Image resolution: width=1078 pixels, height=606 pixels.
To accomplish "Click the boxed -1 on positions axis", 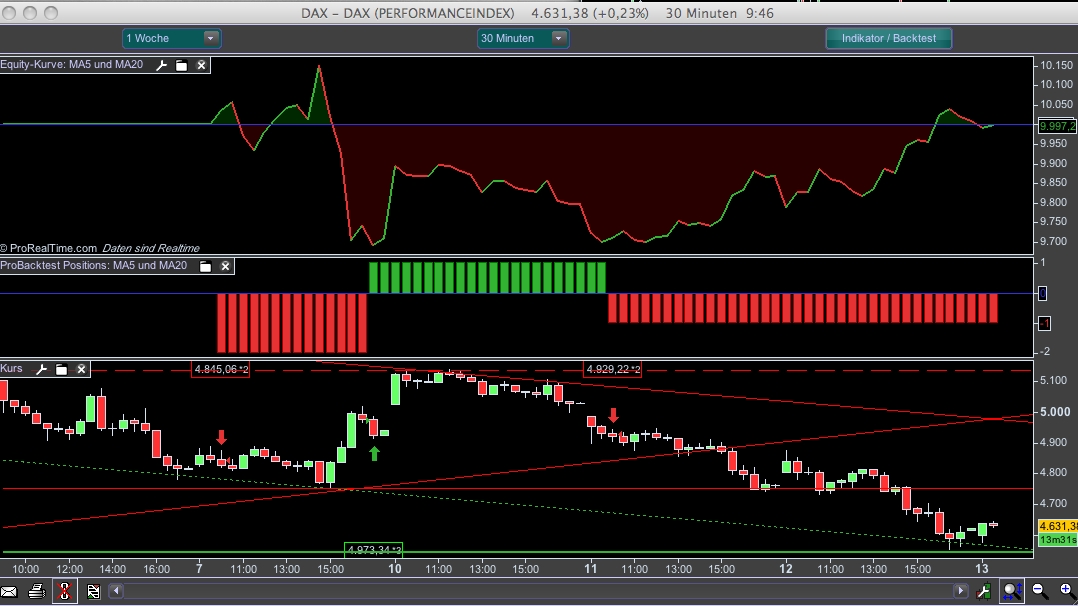I will [x=1044, y=323].
